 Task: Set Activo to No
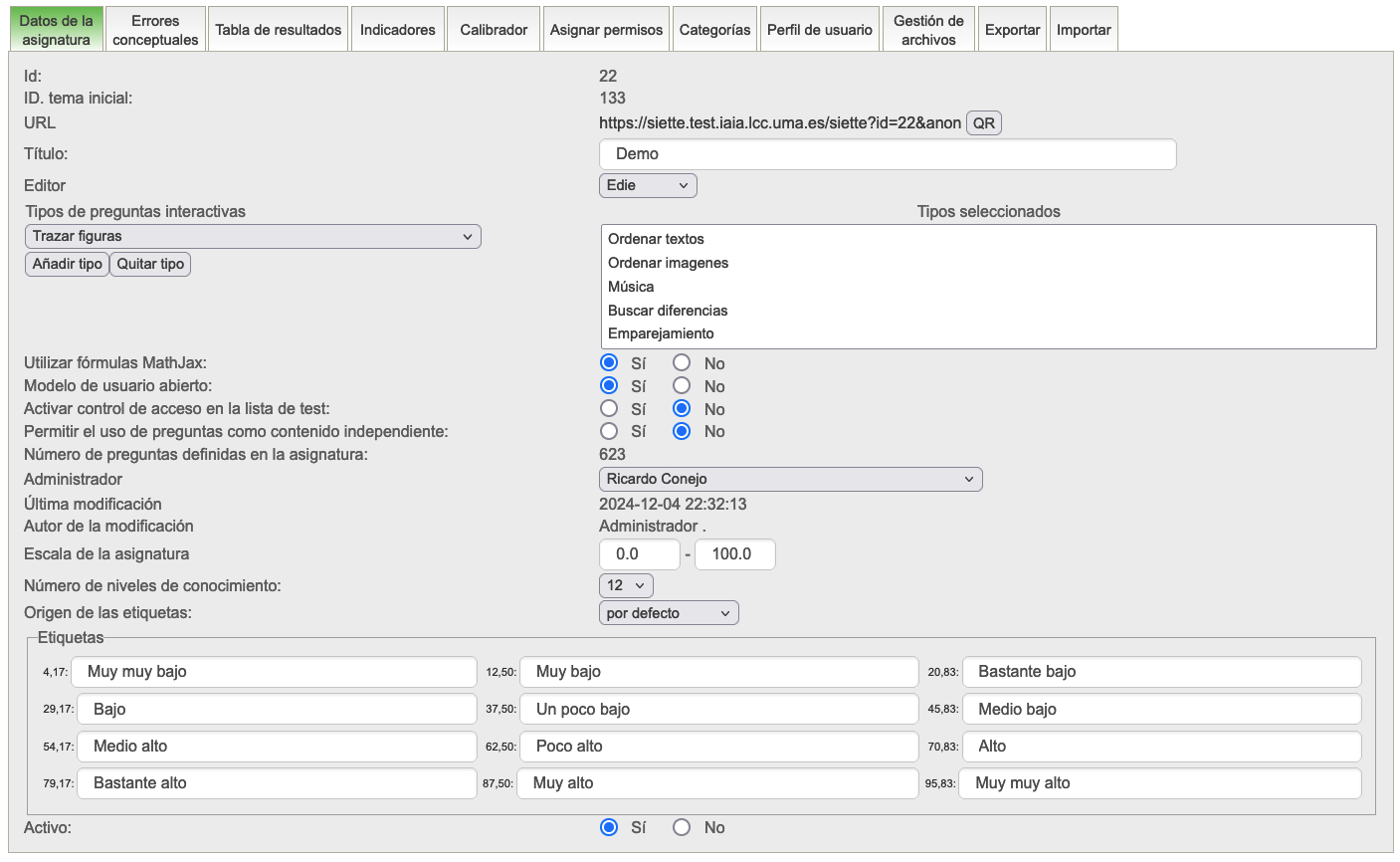click(x=682, y=827)
